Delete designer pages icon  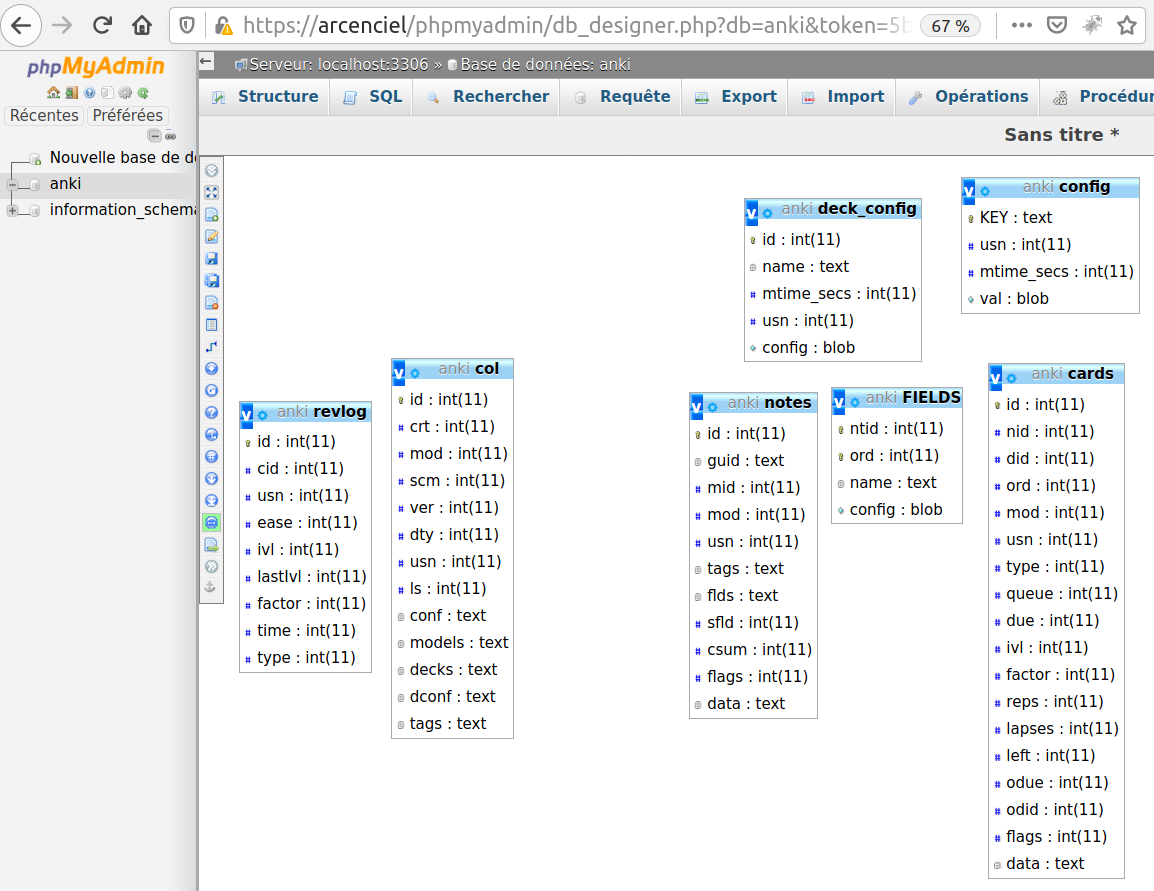pyautogui.click(x=211, y=303)
